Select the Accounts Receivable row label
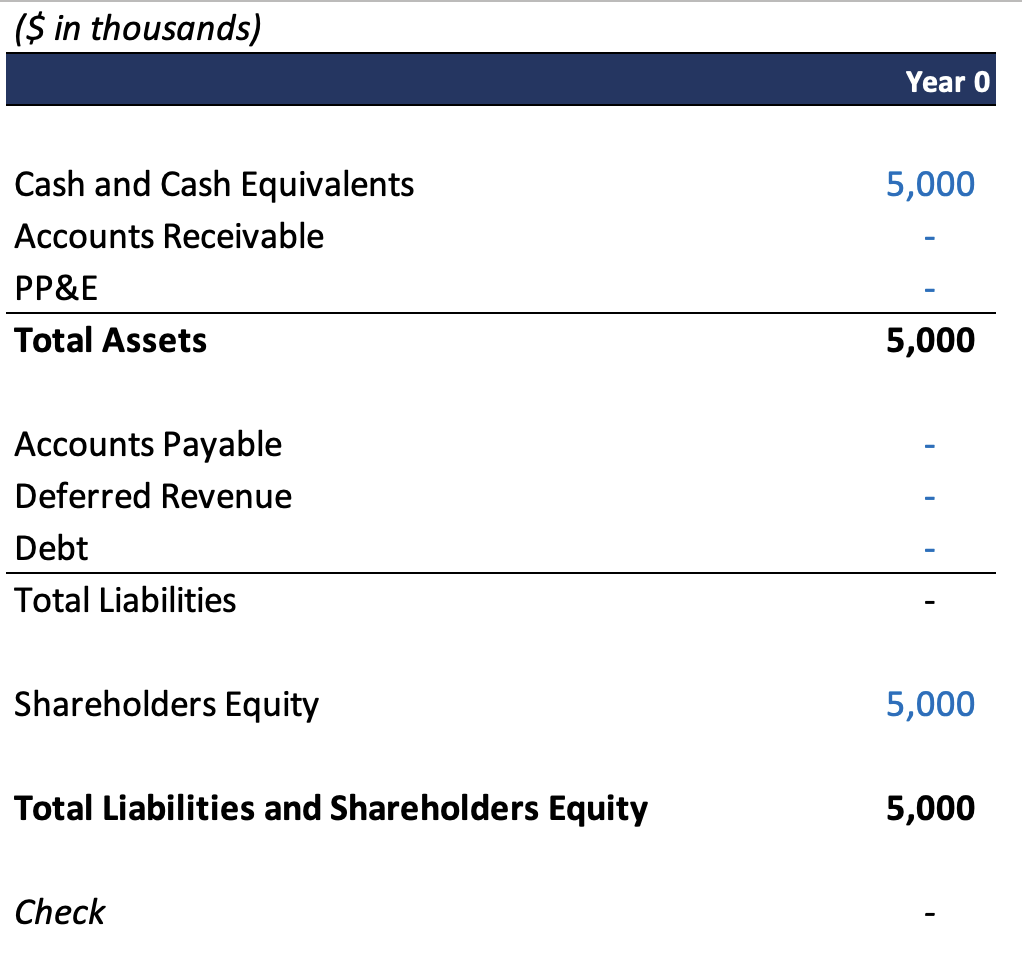This screenshot has height=958, width=1022. [x=169, y=236]
